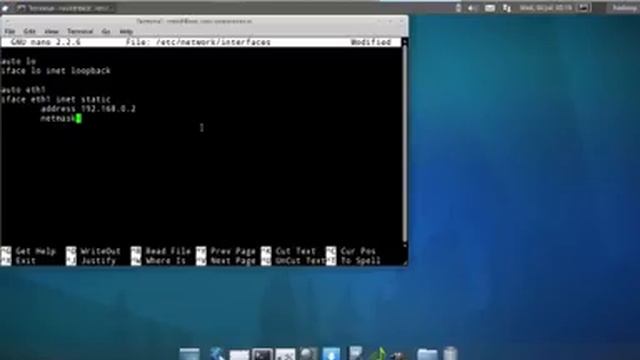Click the 'Where Is' shortcut label in nano

click(x=166, y=260)
